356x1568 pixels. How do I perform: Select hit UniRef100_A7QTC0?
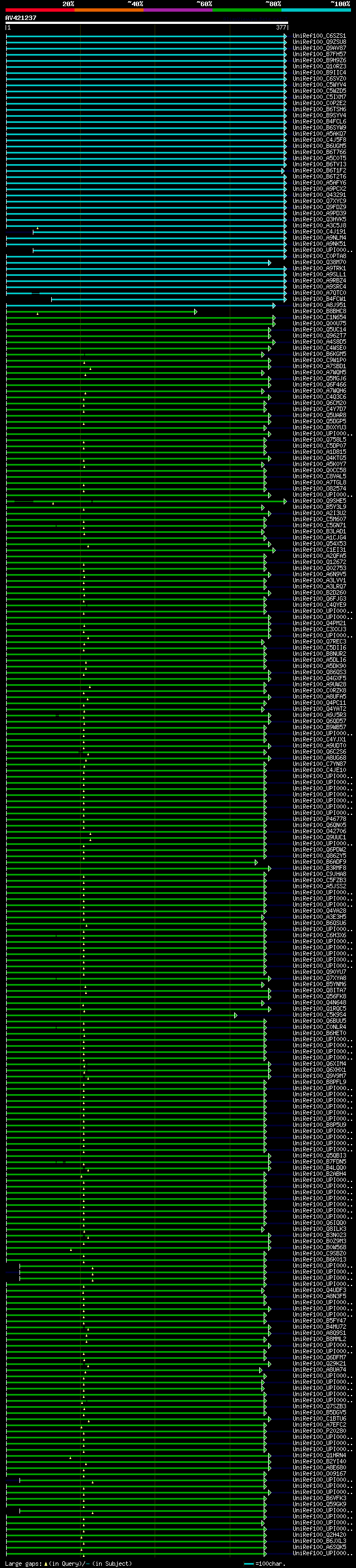319,293
